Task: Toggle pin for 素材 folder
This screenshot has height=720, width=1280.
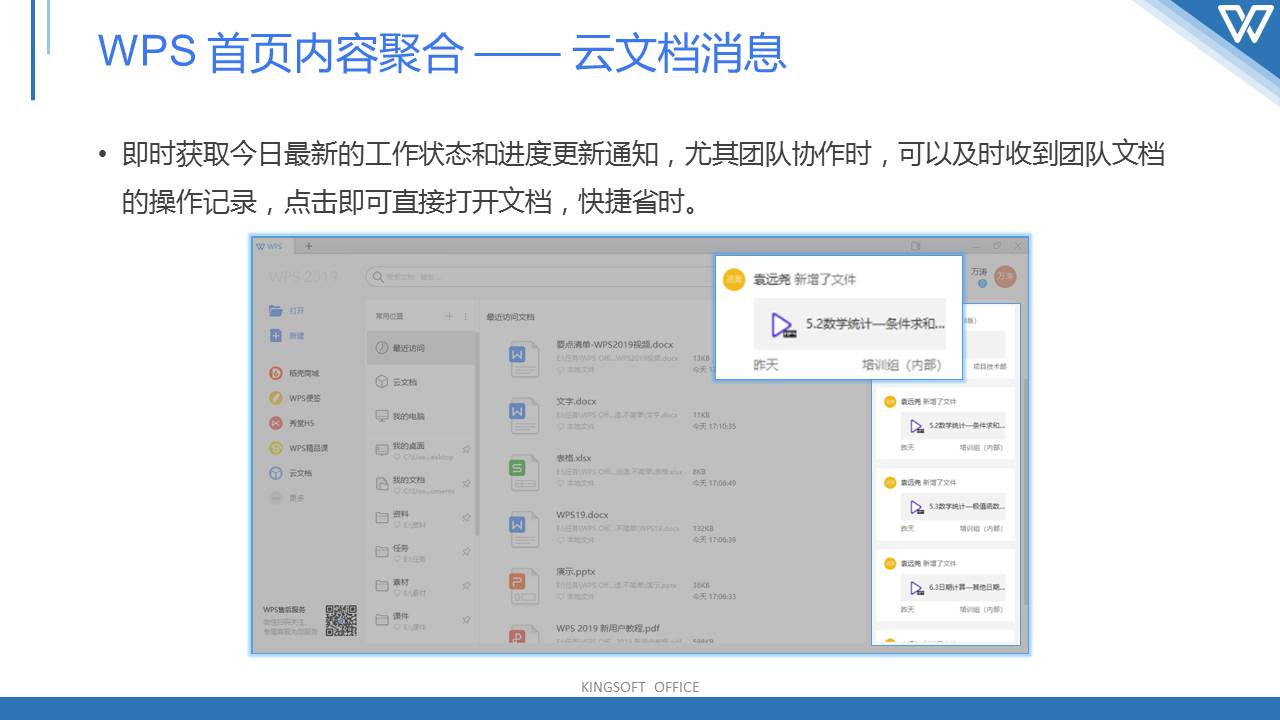Action: click(x=466, y=586)
